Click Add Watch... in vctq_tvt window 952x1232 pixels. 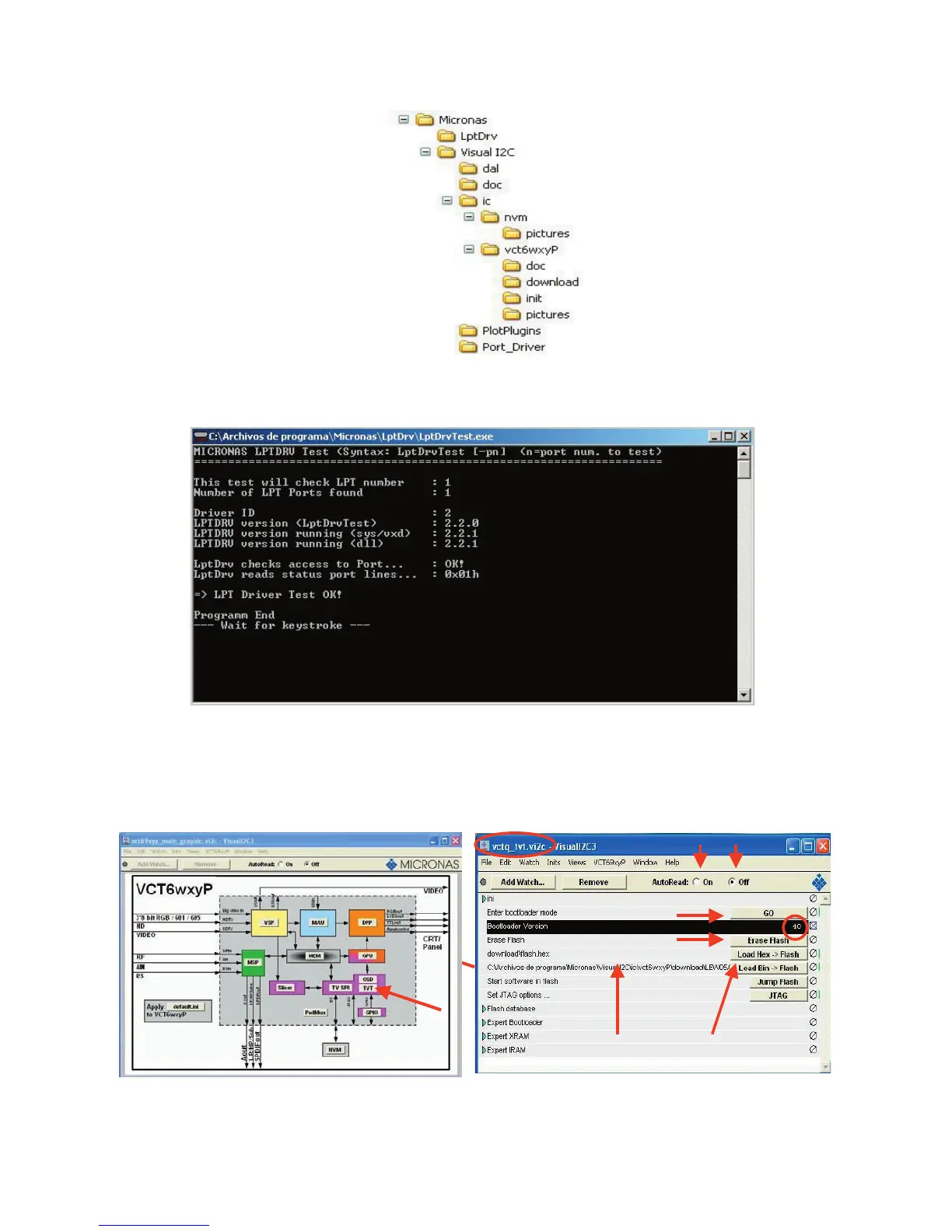coord(523,882)
